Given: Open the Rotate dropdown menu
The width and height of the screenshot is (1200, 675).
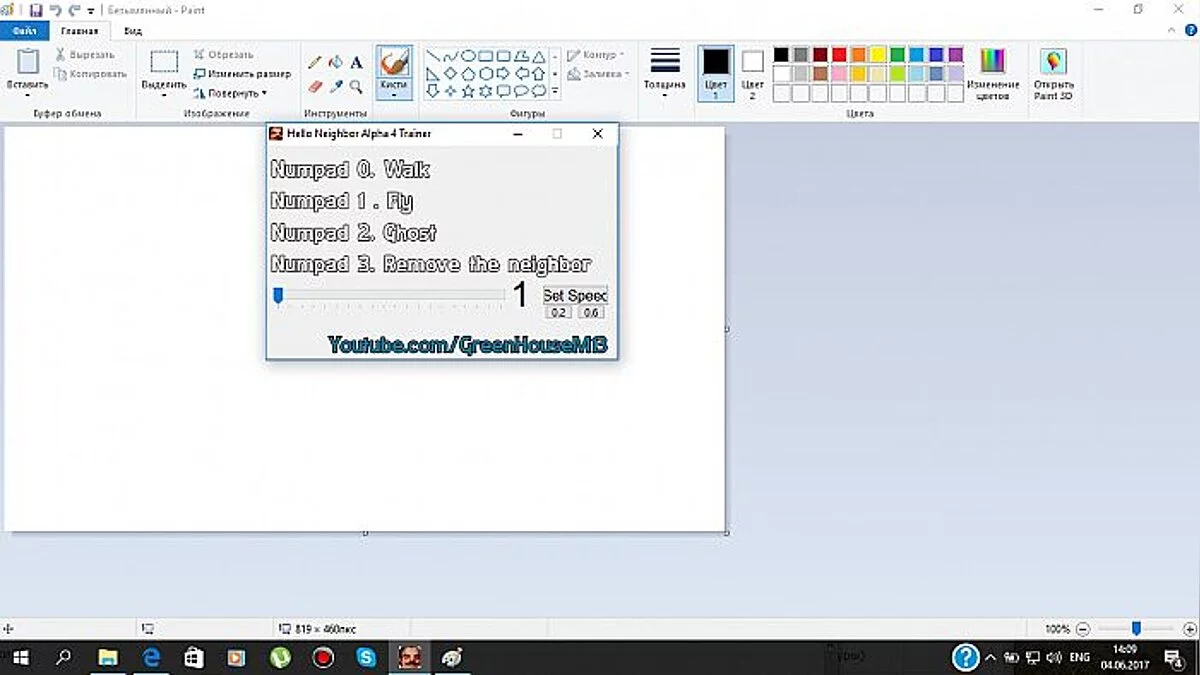Looking at the screenshot, I should coord(236,93).
